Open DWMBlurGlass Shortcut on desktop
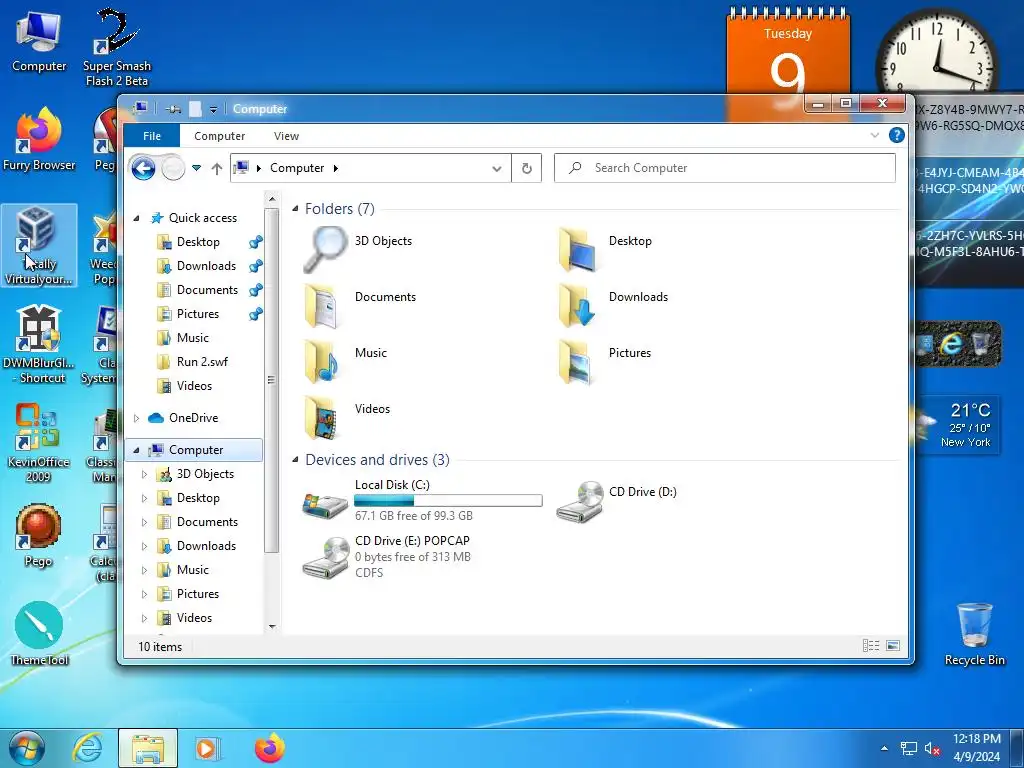The width and height of the screenshot is (1024, 768). [x=39, y=345]
